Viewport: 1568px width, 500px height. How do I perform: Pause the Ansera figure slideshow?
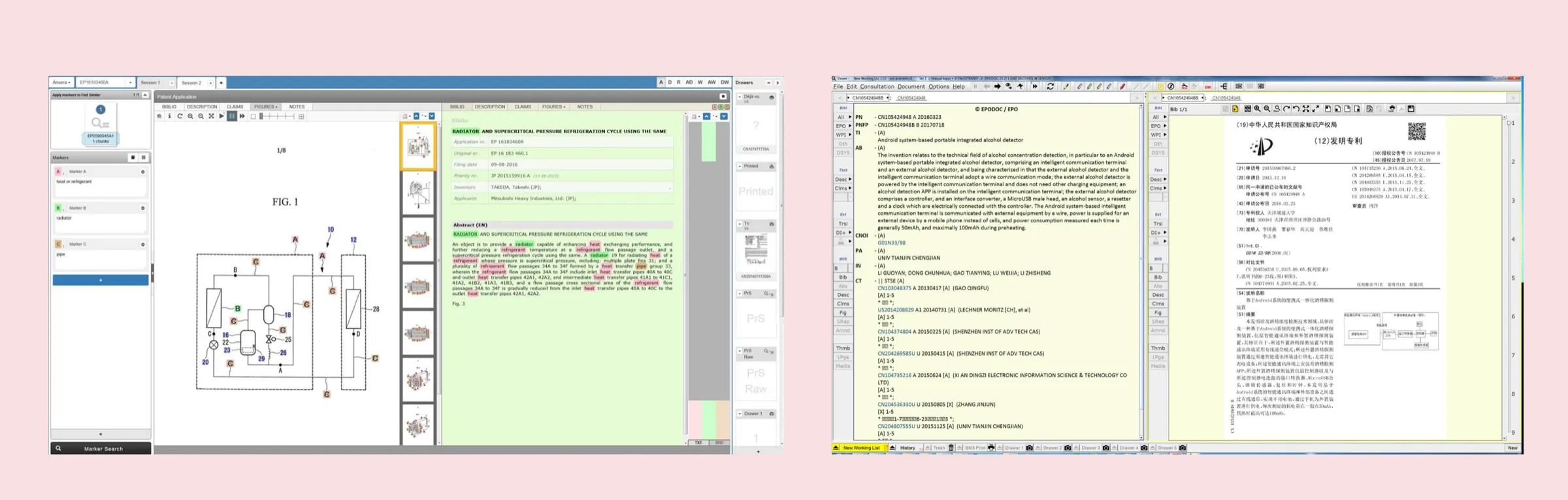[232, 116]
